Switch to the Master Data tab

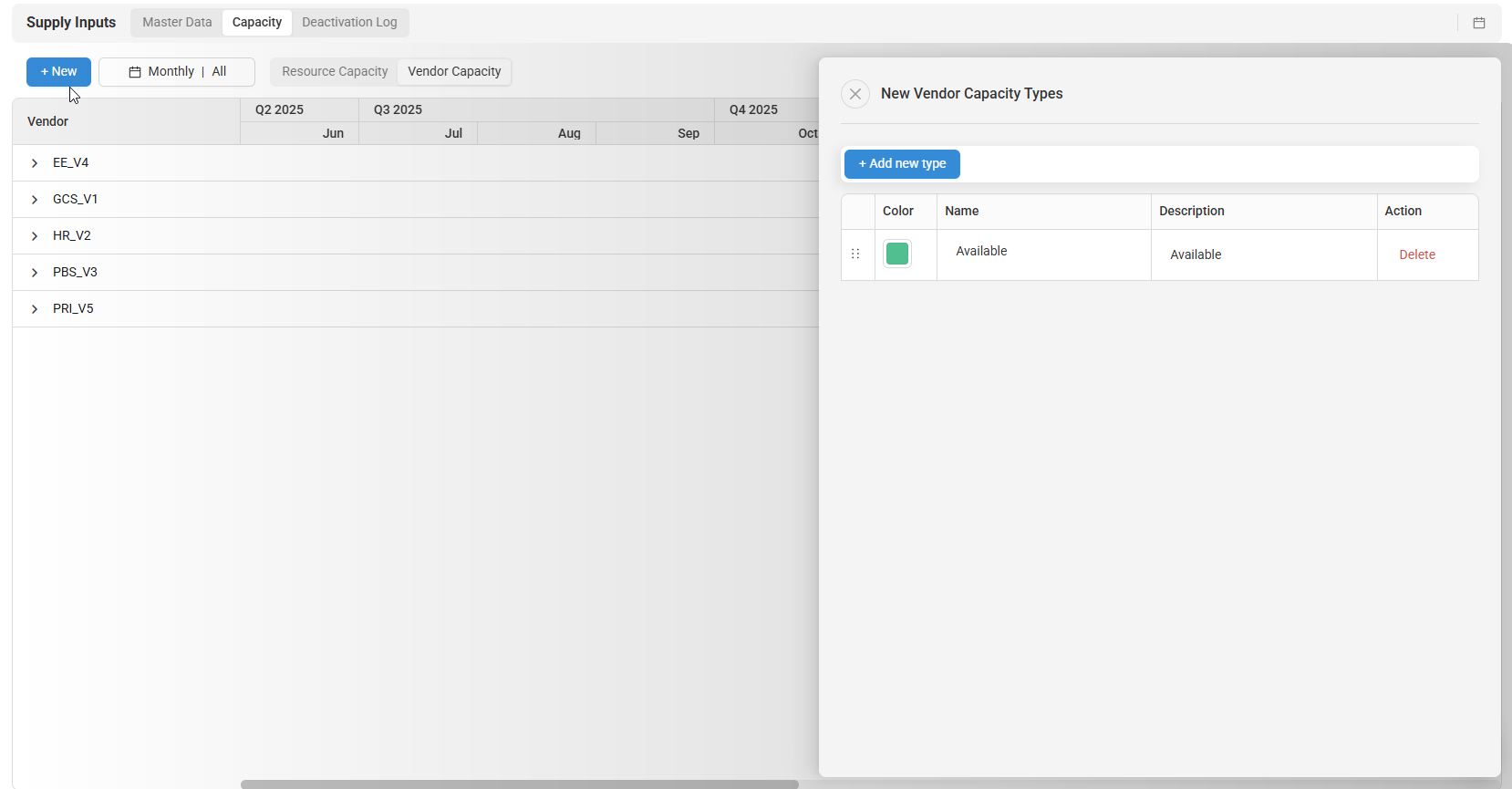pyautogui.click(x=177, y=23)
